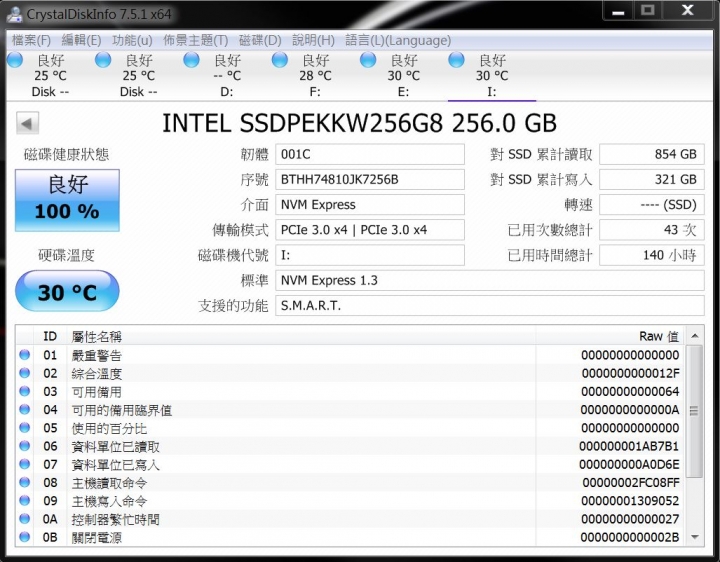The image size is (720, 562).
Task: Click raw value 00000002FC08FF
Action: pos(630,483)
